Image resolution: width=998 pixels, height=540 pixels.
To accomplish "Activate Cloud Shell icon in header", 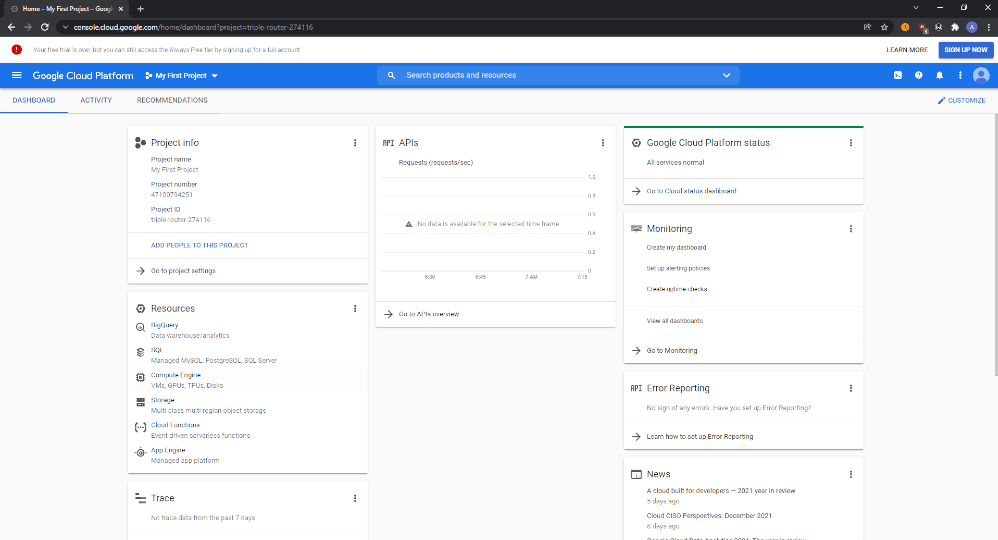I will (x=897, y=75).
